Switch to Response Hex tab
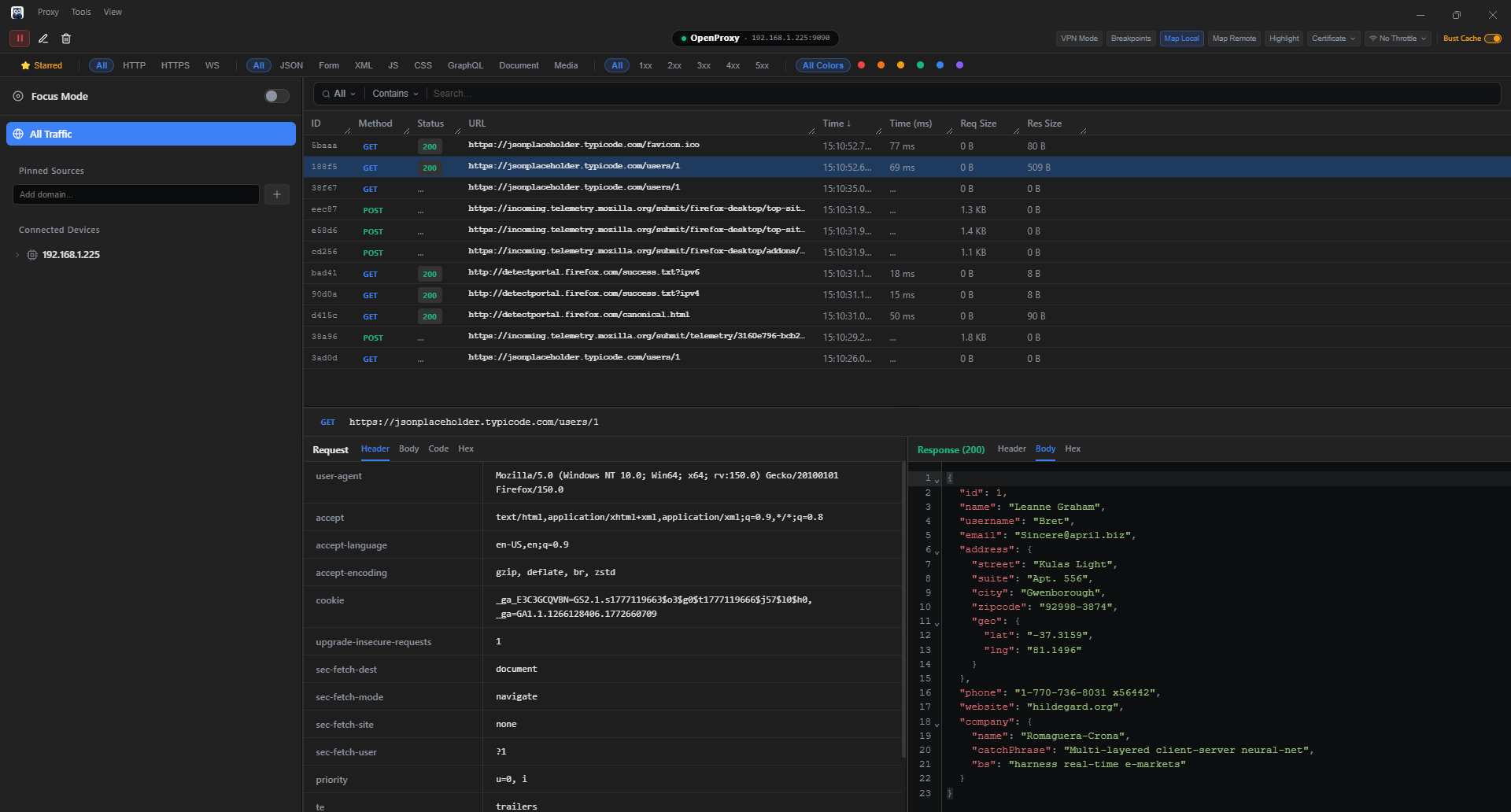This screenshot has width=1511, height=812. pos(1073,448)
